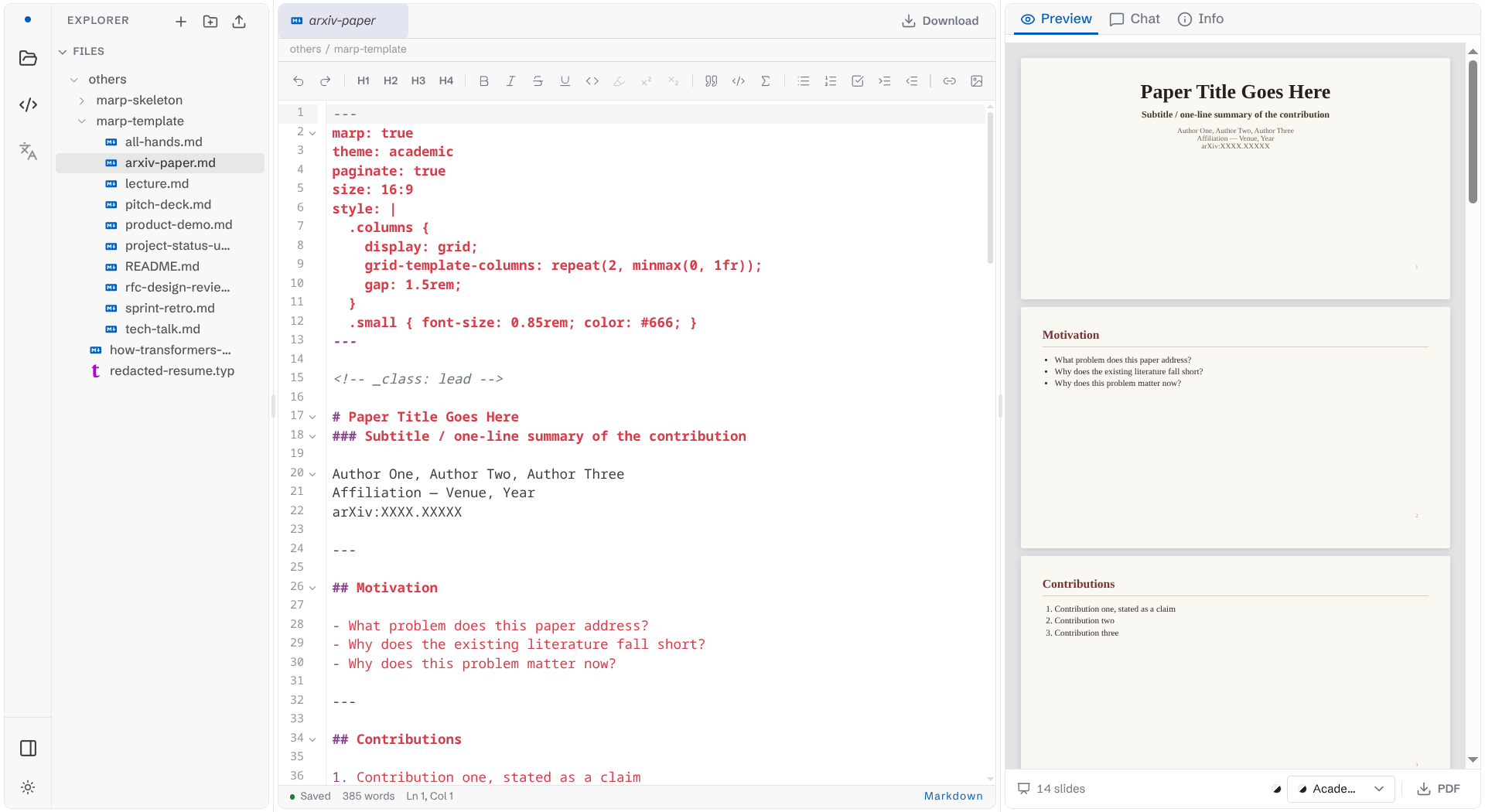Screen dimensions: 1485x812
Task: Insert a task checklist
Action: 858,81
